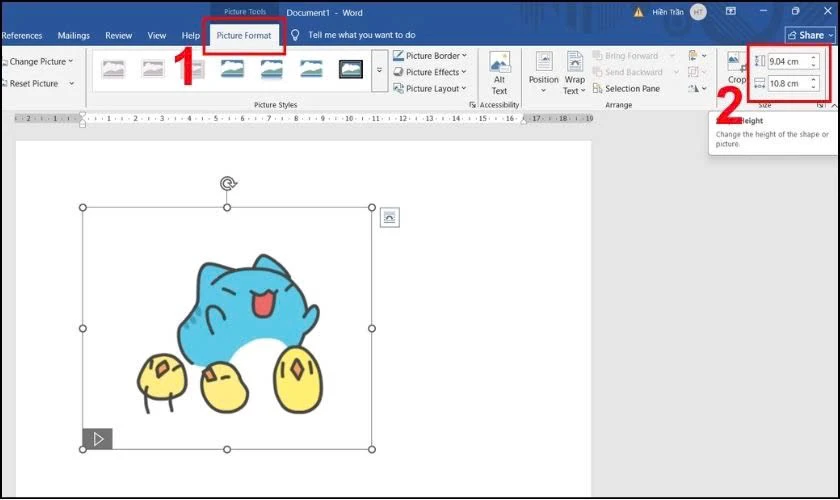Screen dimensions: 840x500
Task: Increase the picture width with up arrow
Action: pyautogui.click(x=814, y=80)
